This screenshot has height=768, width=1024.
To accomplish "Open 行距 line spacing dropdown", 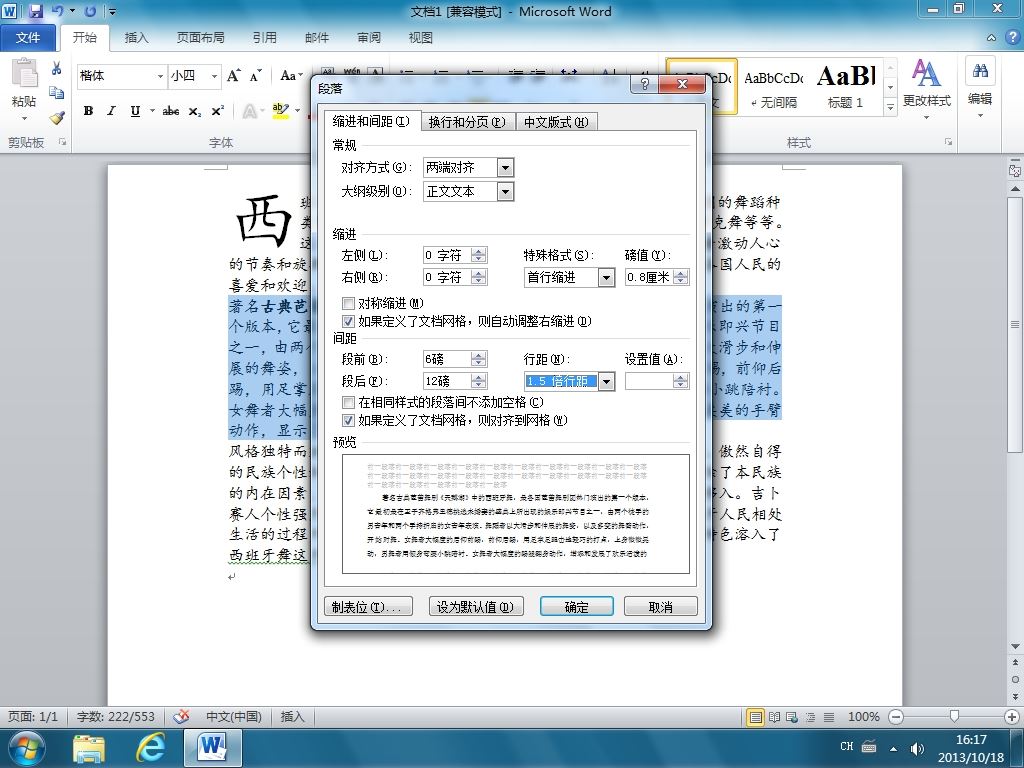I will pos(606,381).
